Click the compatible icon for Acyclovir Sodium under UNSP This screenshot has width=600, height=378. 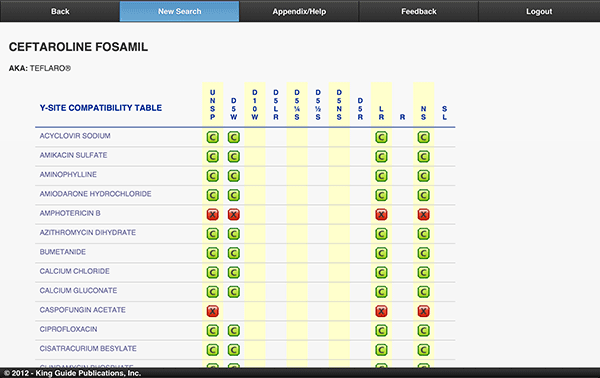point(213,137)
